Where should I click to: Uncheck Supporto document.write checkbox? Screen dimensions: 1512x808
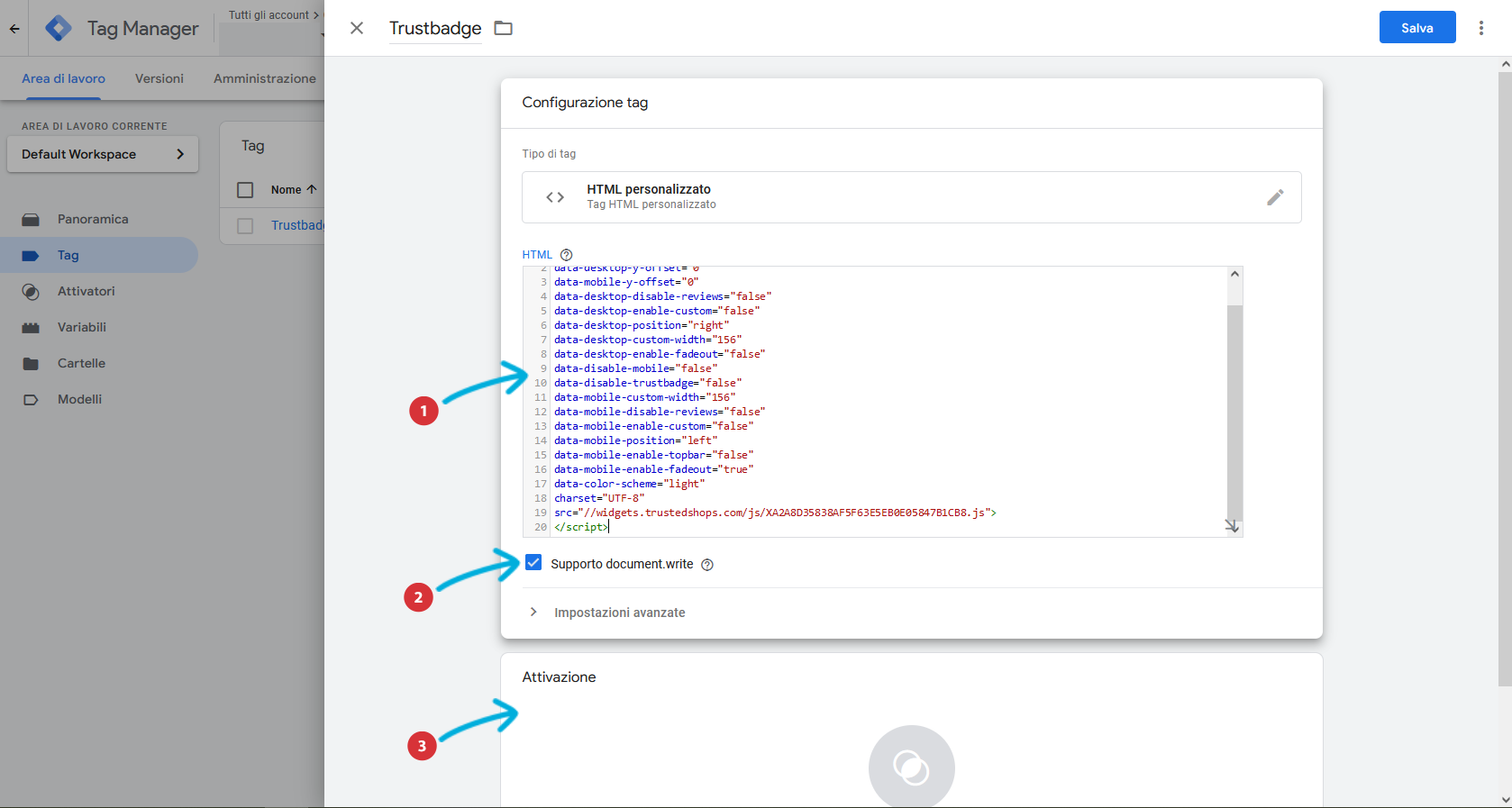click(533, 563)
